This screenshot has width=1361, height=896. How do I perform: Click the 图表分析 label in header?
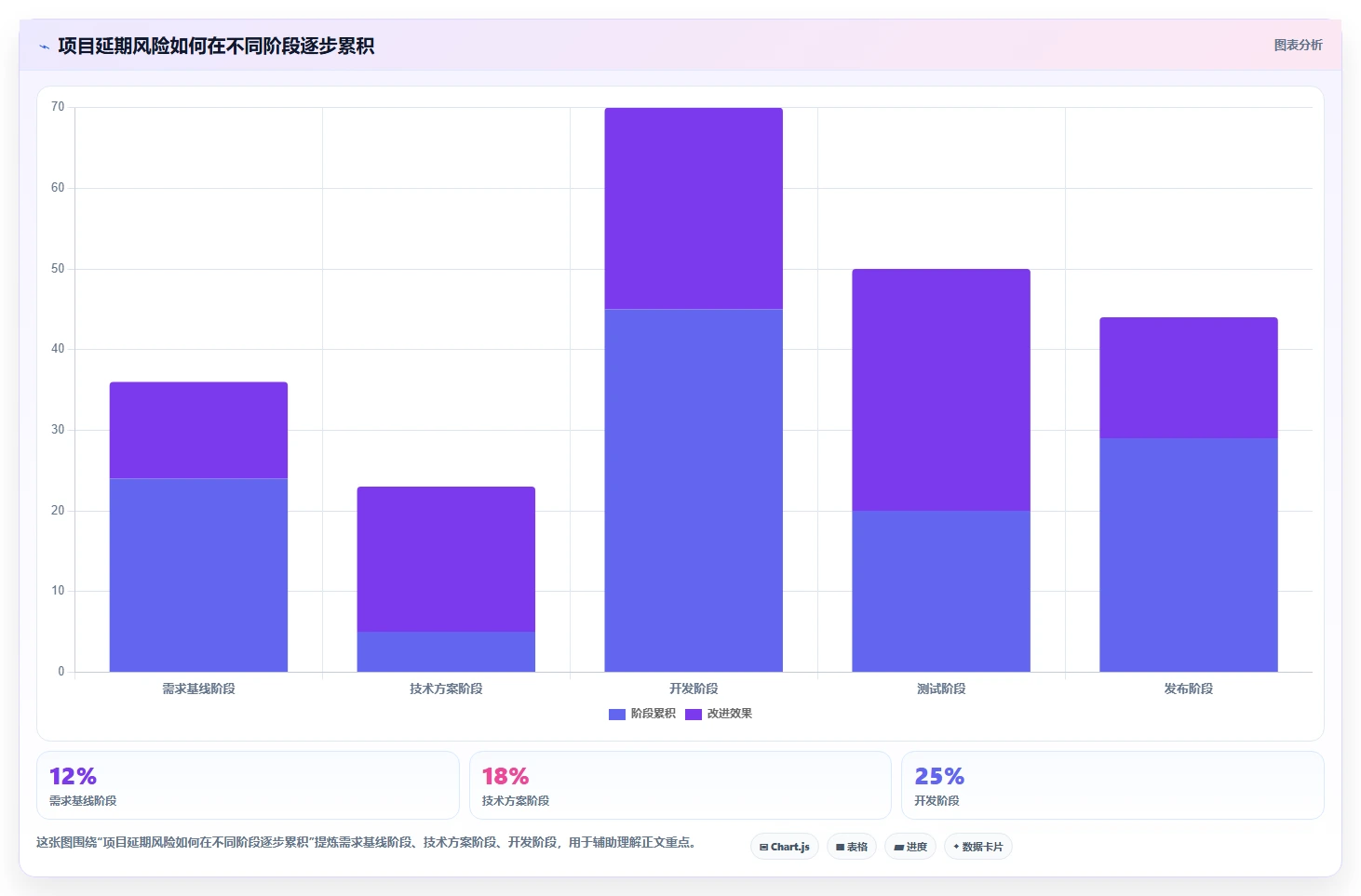(x=1298, y=45)
